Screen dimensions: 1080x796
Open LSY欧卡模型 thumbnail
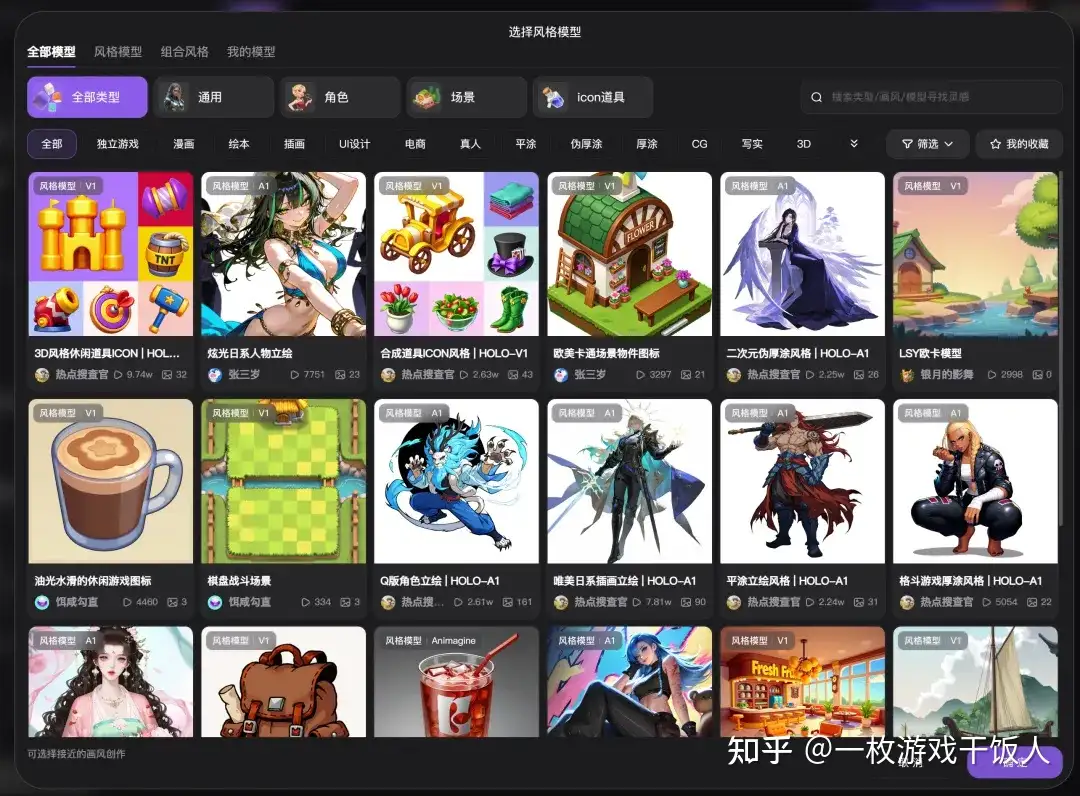pos(975,254)
